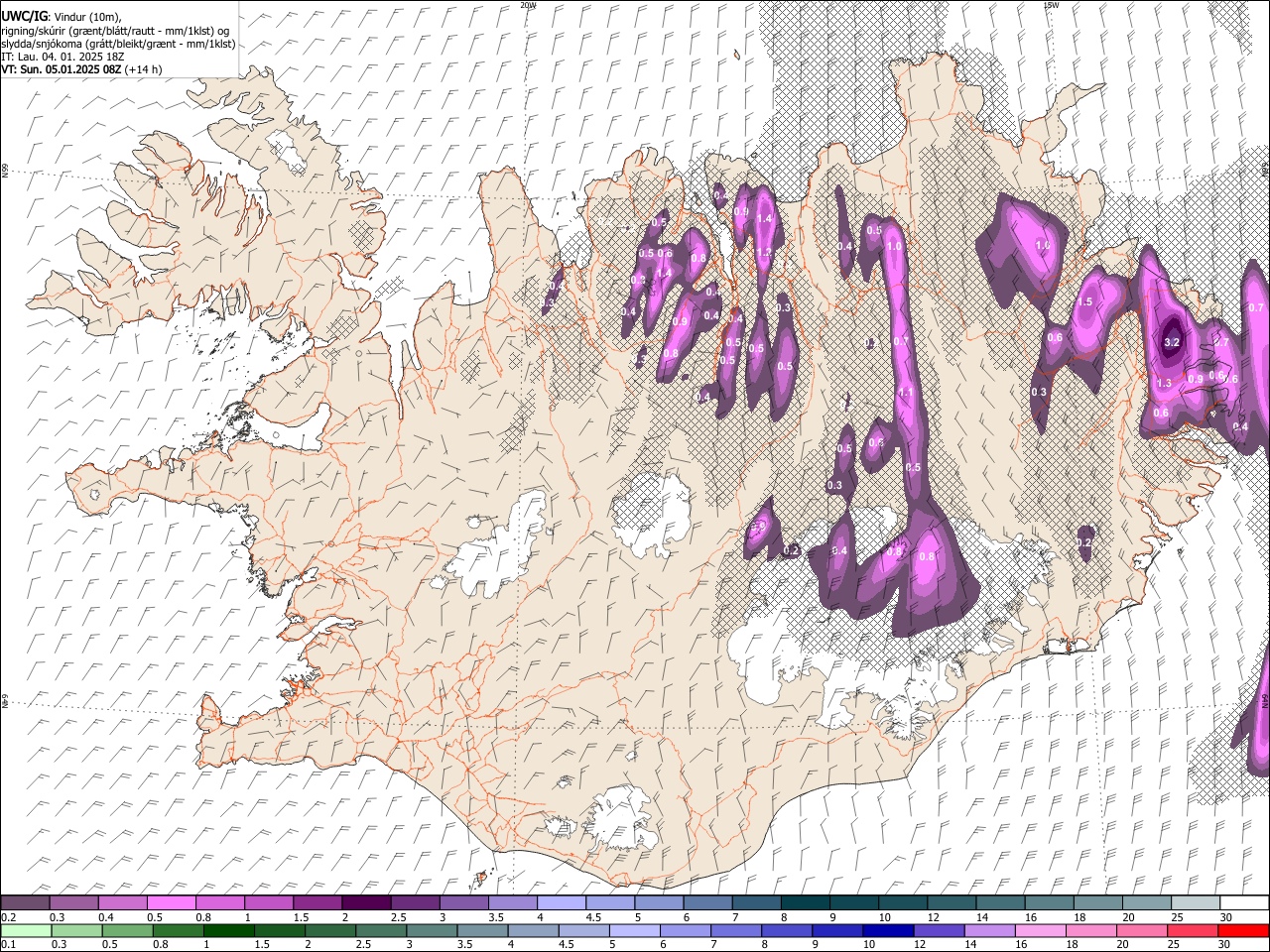Click the 'IT: Lau. 04. 01. 2025 18Z' text
This screenshot has width=1270, height=952.
[63, 57]
